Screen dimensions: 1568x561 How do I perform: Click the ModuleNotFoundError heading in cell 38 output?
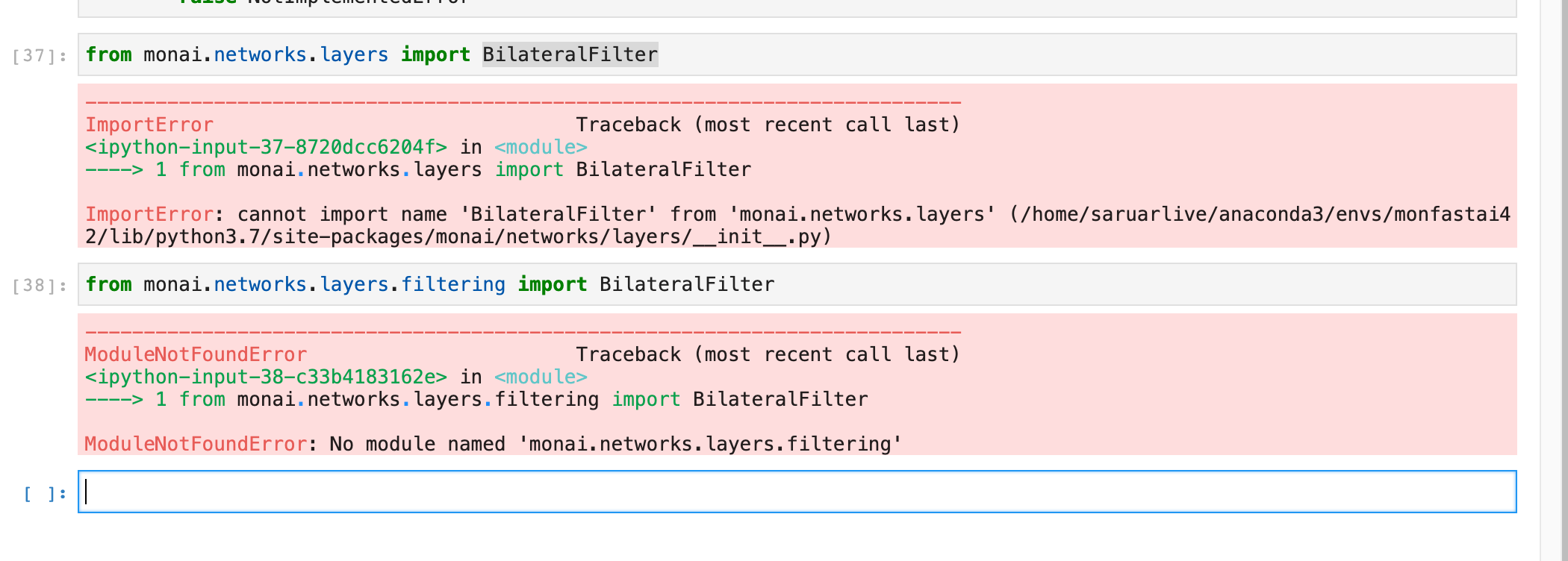click(196, 354)
